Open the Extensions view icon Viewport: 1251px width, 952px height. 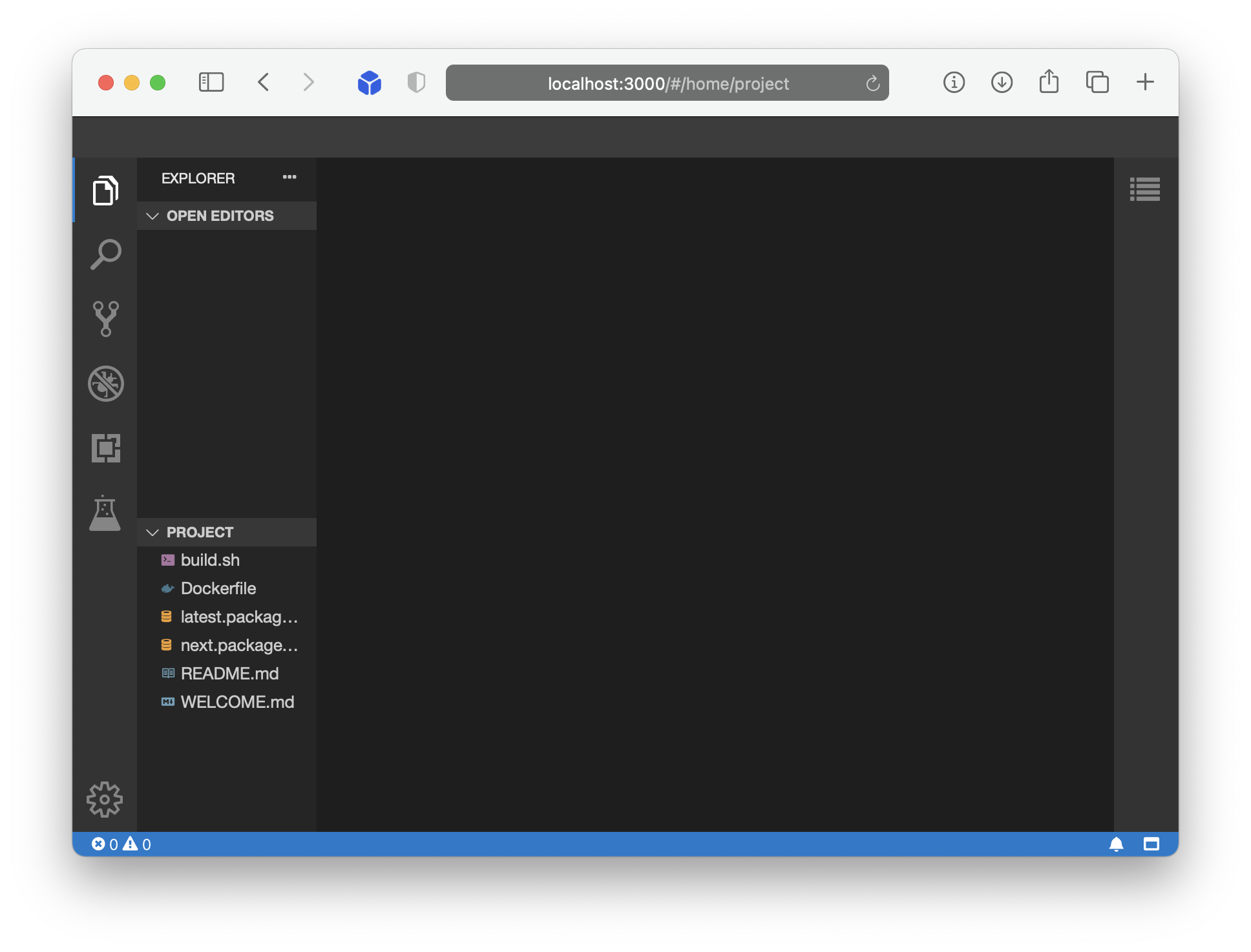(105, 448)
